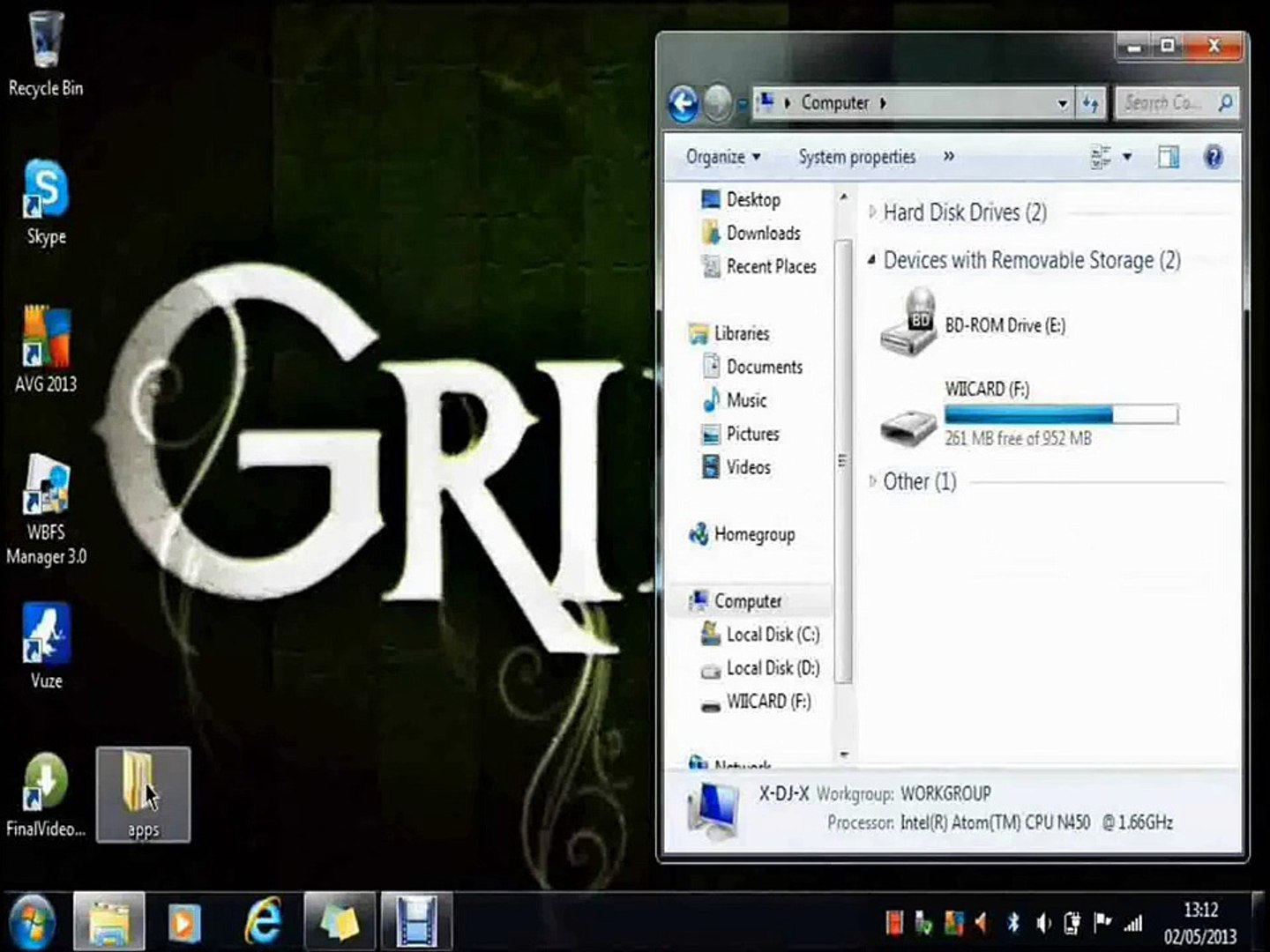Screen dimensions: 1270x952
Task: Open the Recycle Bin desktop icon
Action: 46,53
